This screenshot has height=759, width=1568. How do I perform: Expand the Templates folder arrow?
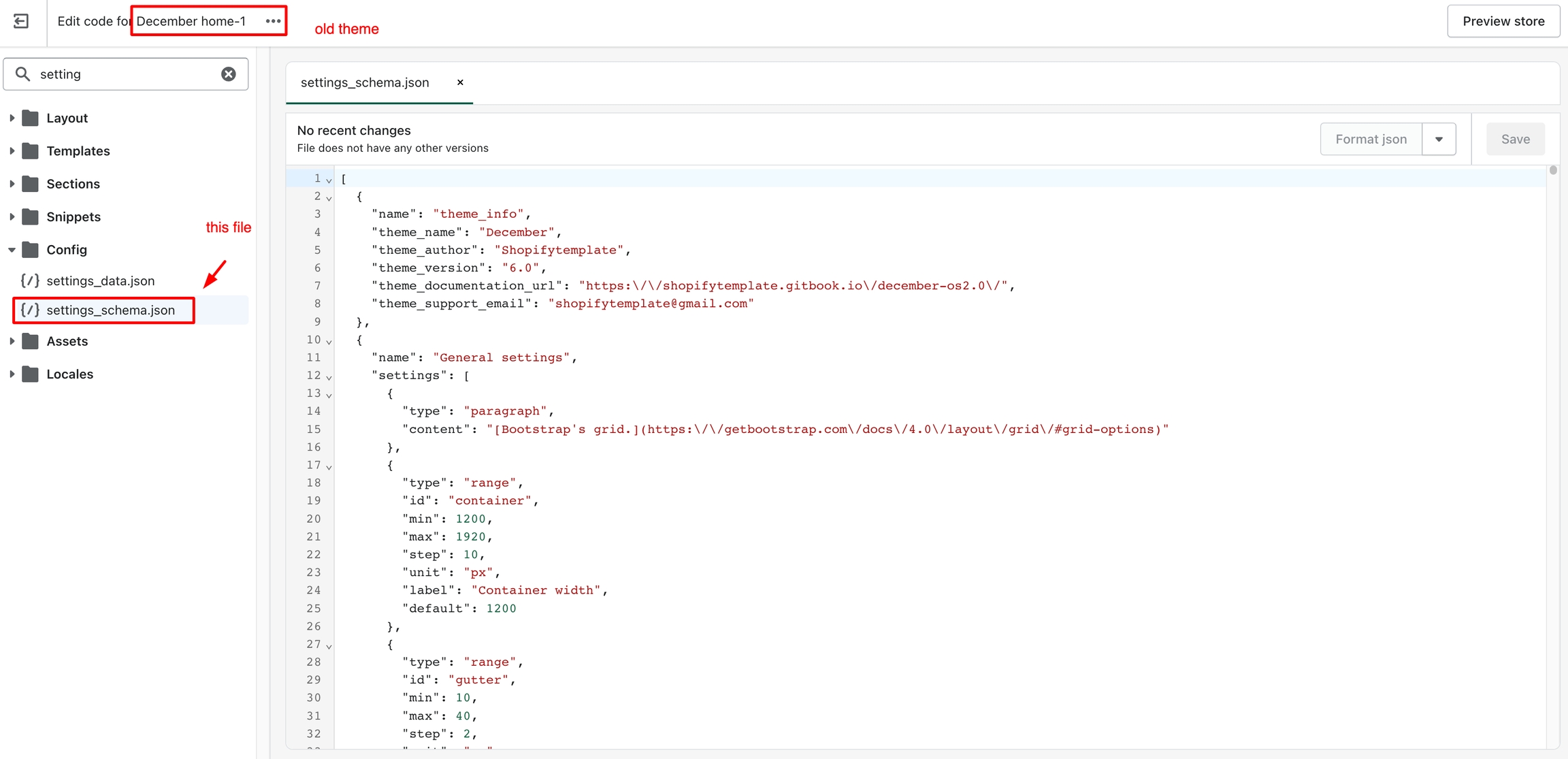click(x=12, y=151)
